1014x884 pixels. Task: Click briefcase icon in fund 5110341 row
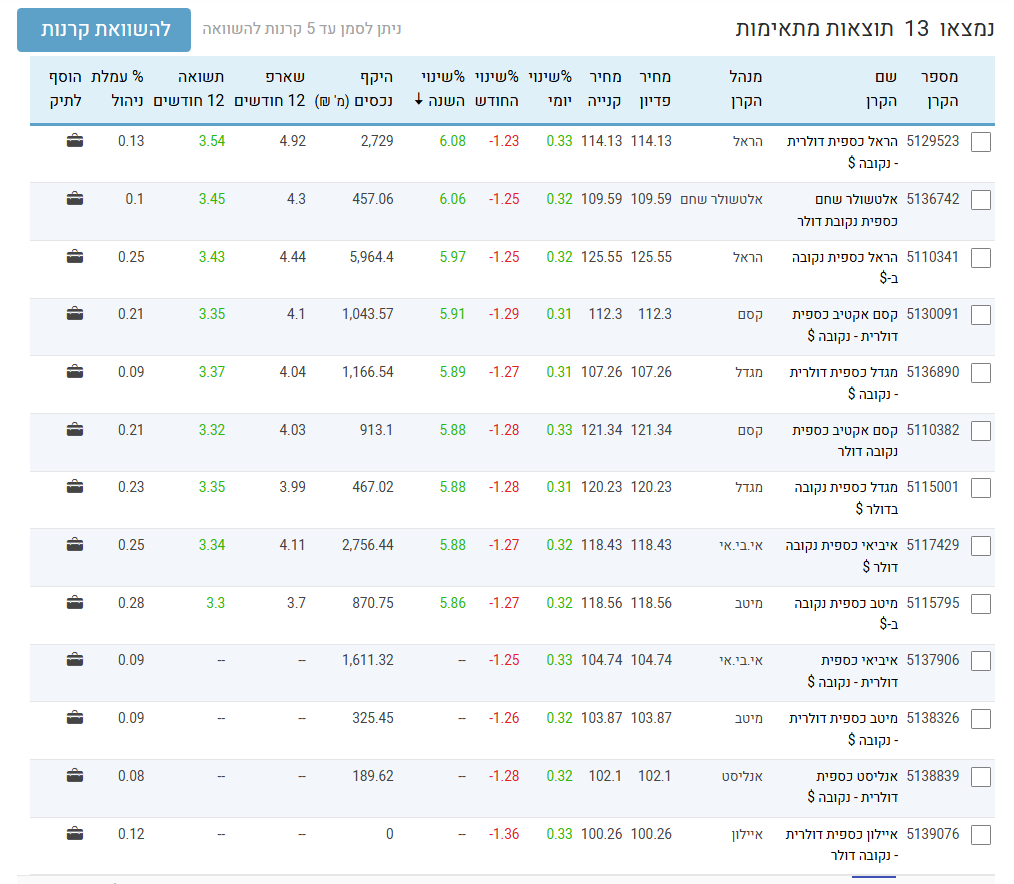pos(74,257)
